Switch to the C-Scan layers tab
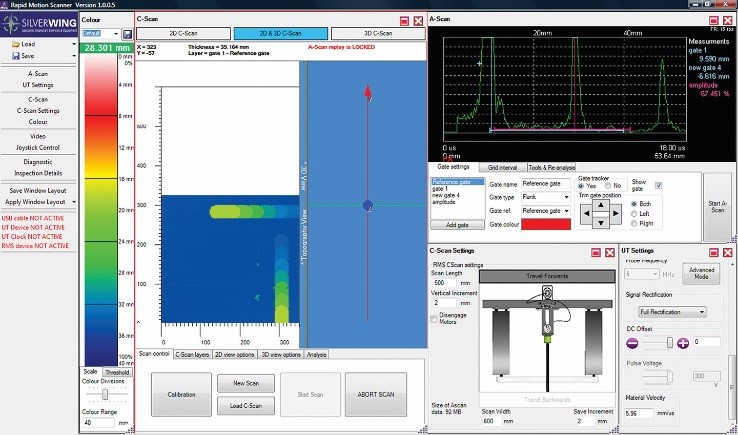Image resolution: width=738 pixels, height=435 pixels. [192, 354]
